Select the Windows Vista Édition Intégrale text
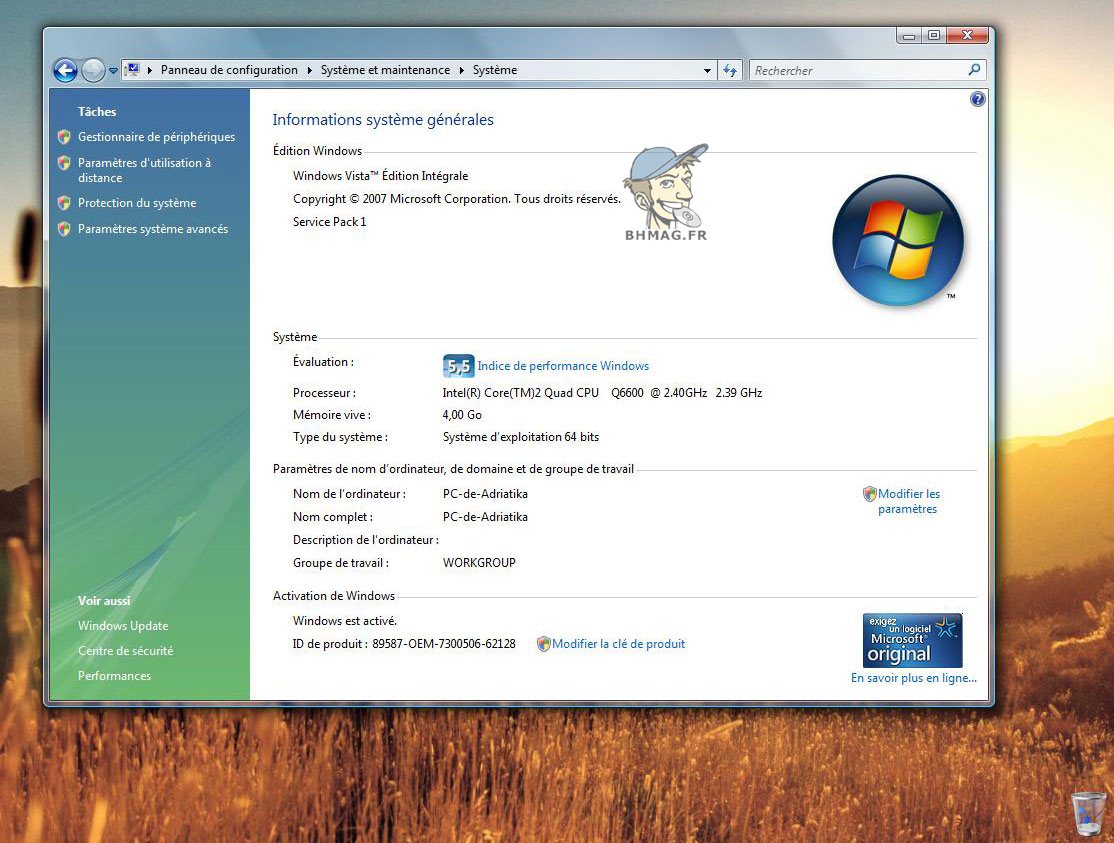This screenshot has height=843, width=1114. pyautogui.click(x=380, y=175)
